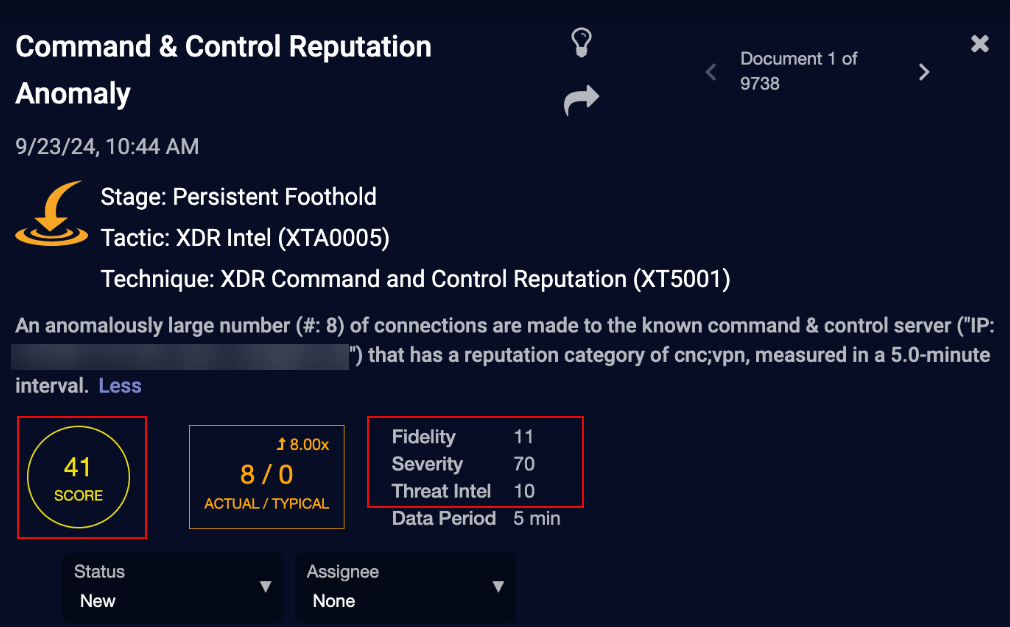
Task: Click the Threat Intel value row
Action: point(463,491)
